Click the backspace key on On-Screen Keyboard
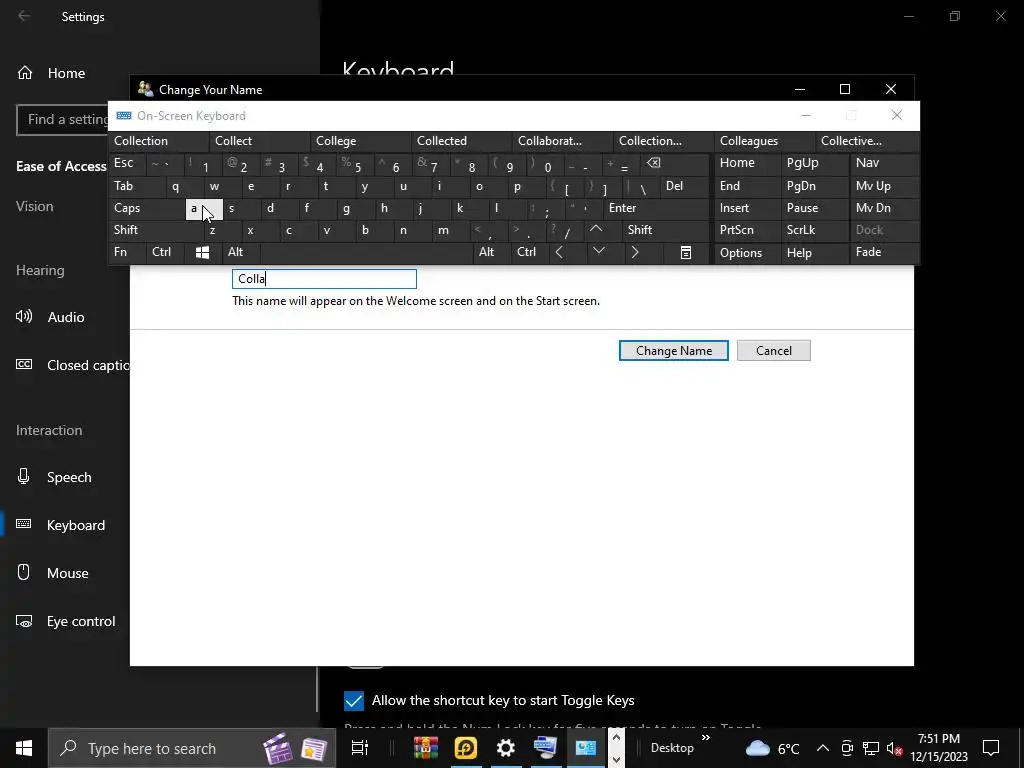Screen dimensions: 1024x768 pyautogui.click(x=654, y=163)
